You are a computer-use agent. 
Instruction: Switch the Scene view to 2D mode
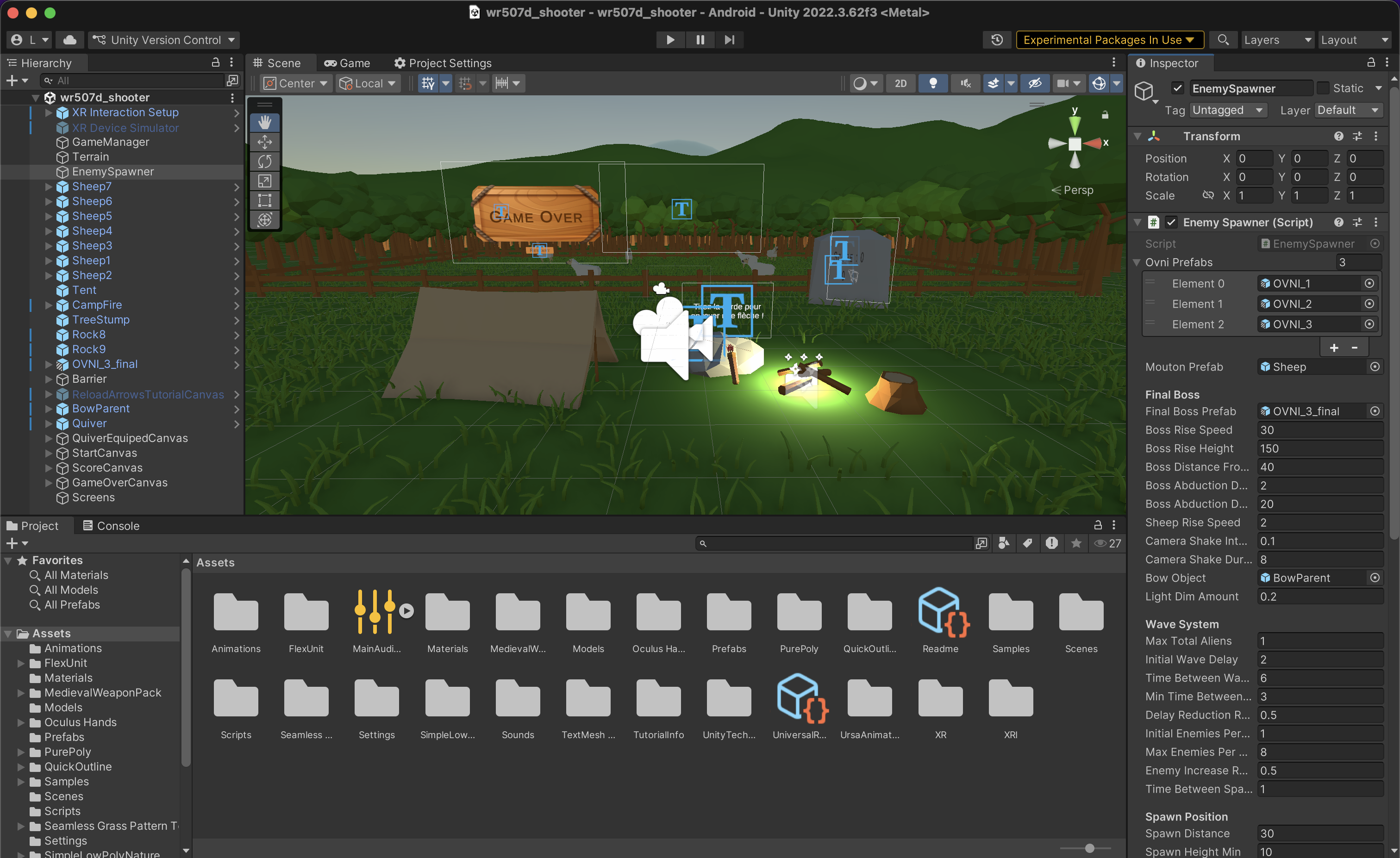[900, 83]
